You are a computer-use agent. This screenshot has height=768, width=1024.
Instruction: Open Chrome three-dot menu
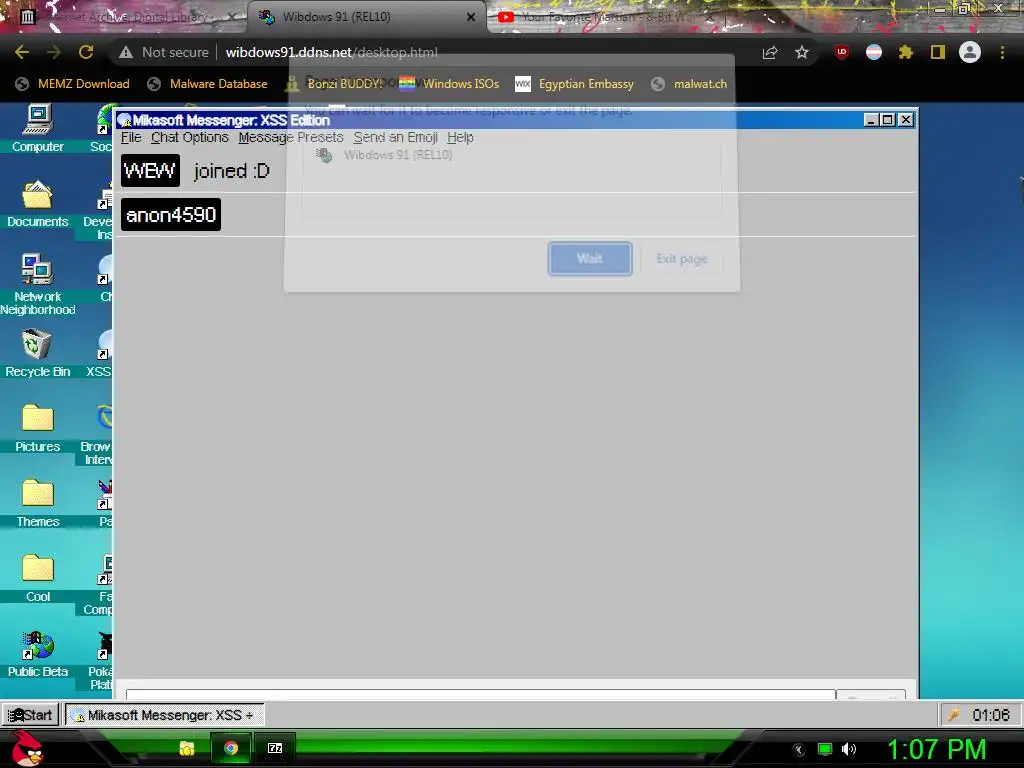click(1002, 52)
